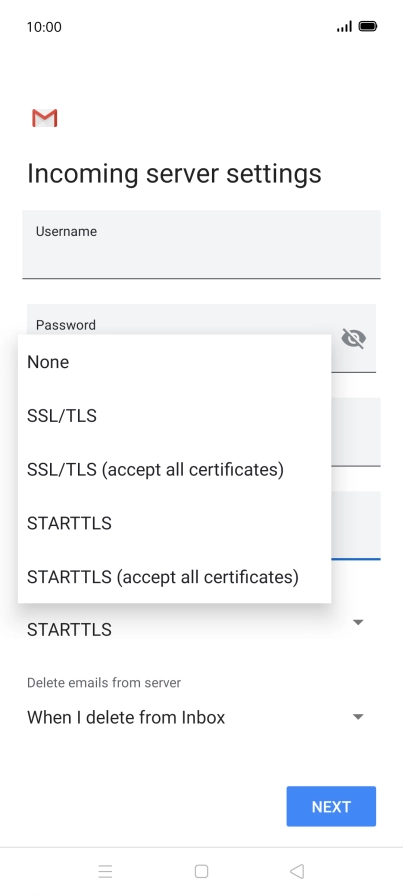Select SSL/TLS (accept all certificates)

pyautogui.click(x=174, y=469)
